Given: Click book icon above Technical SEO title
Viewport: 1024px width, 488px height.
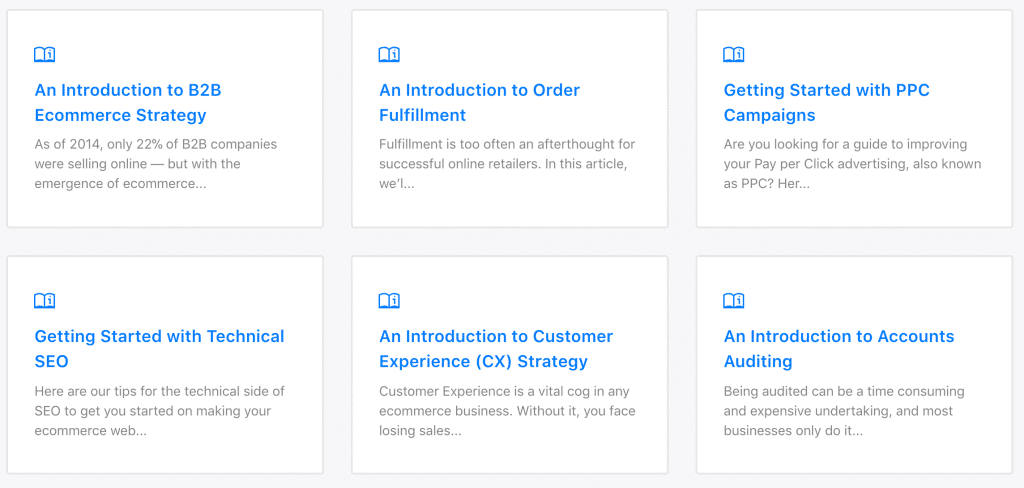Looking at the screenshot, I should coord(45,300).
